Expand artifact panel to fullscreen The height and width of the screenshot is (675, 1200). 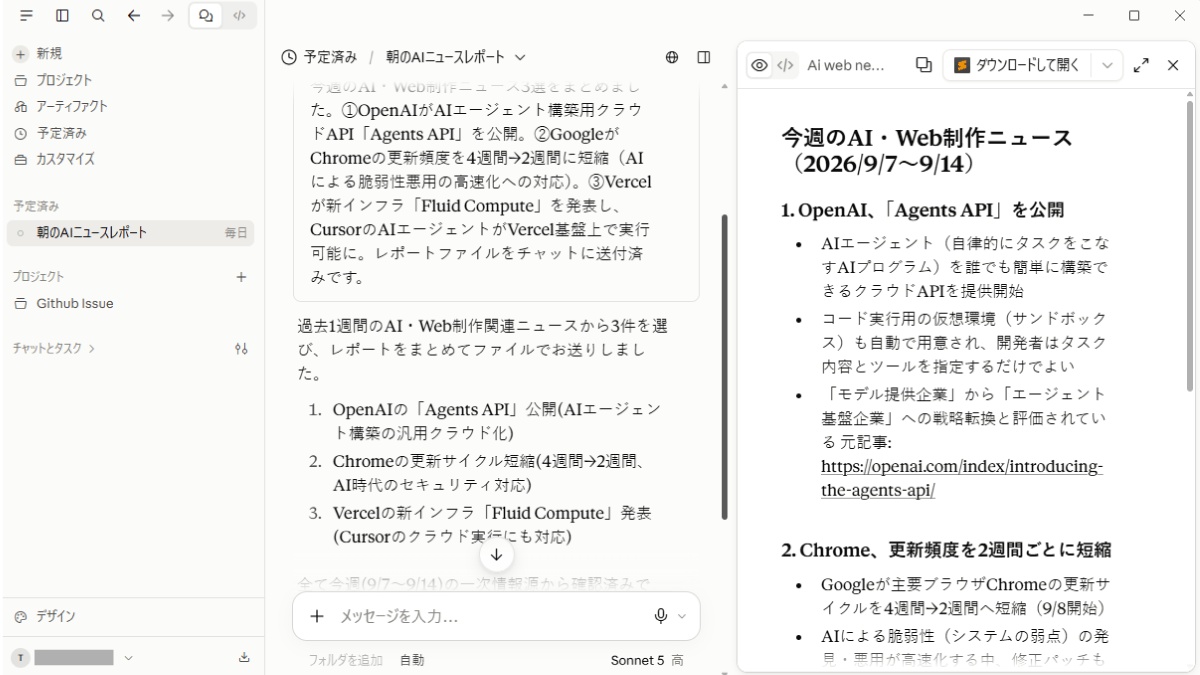(1141, 65)
